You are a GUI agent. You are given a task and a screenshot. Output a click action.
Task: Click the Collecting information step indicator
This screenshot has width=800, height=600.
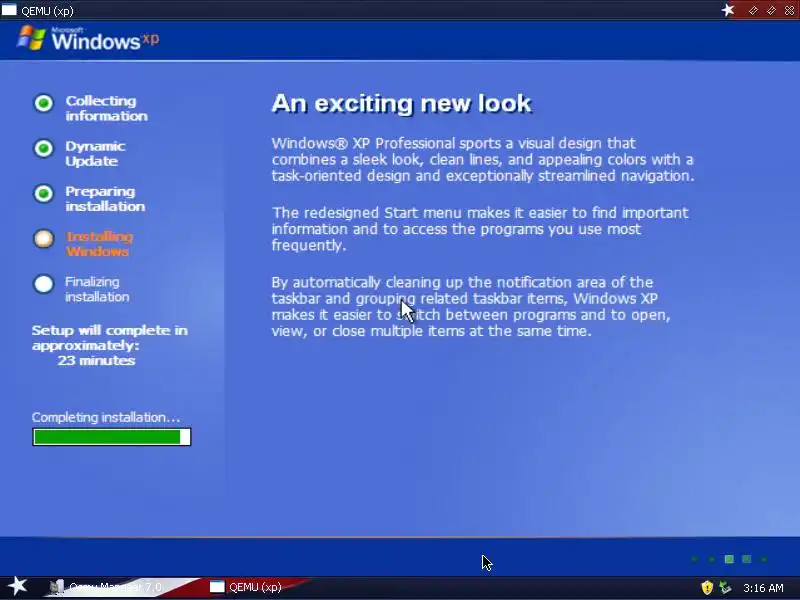(44, 103)
